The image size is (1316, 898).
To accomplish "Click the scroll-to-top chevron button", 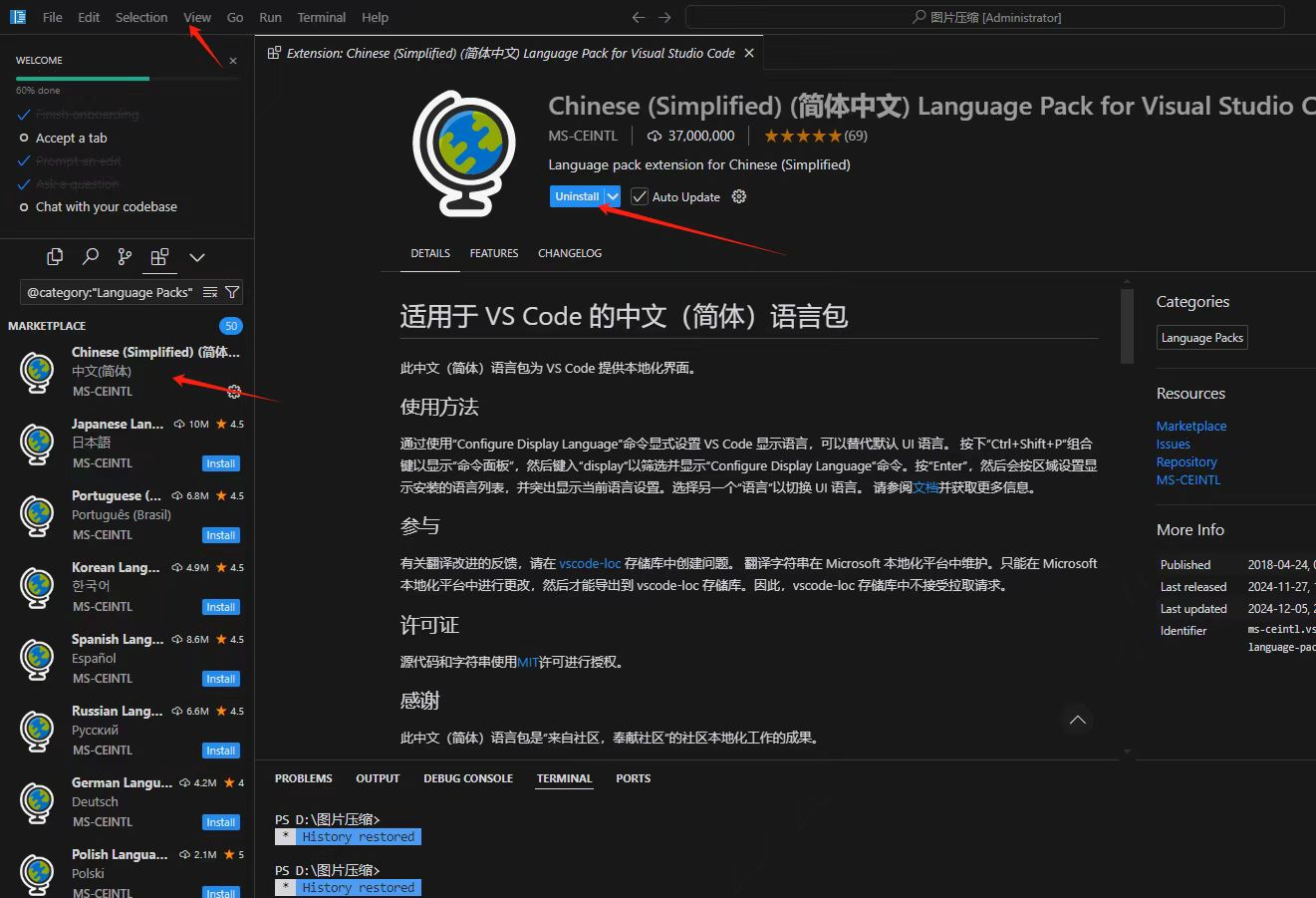I will 1077,720.
